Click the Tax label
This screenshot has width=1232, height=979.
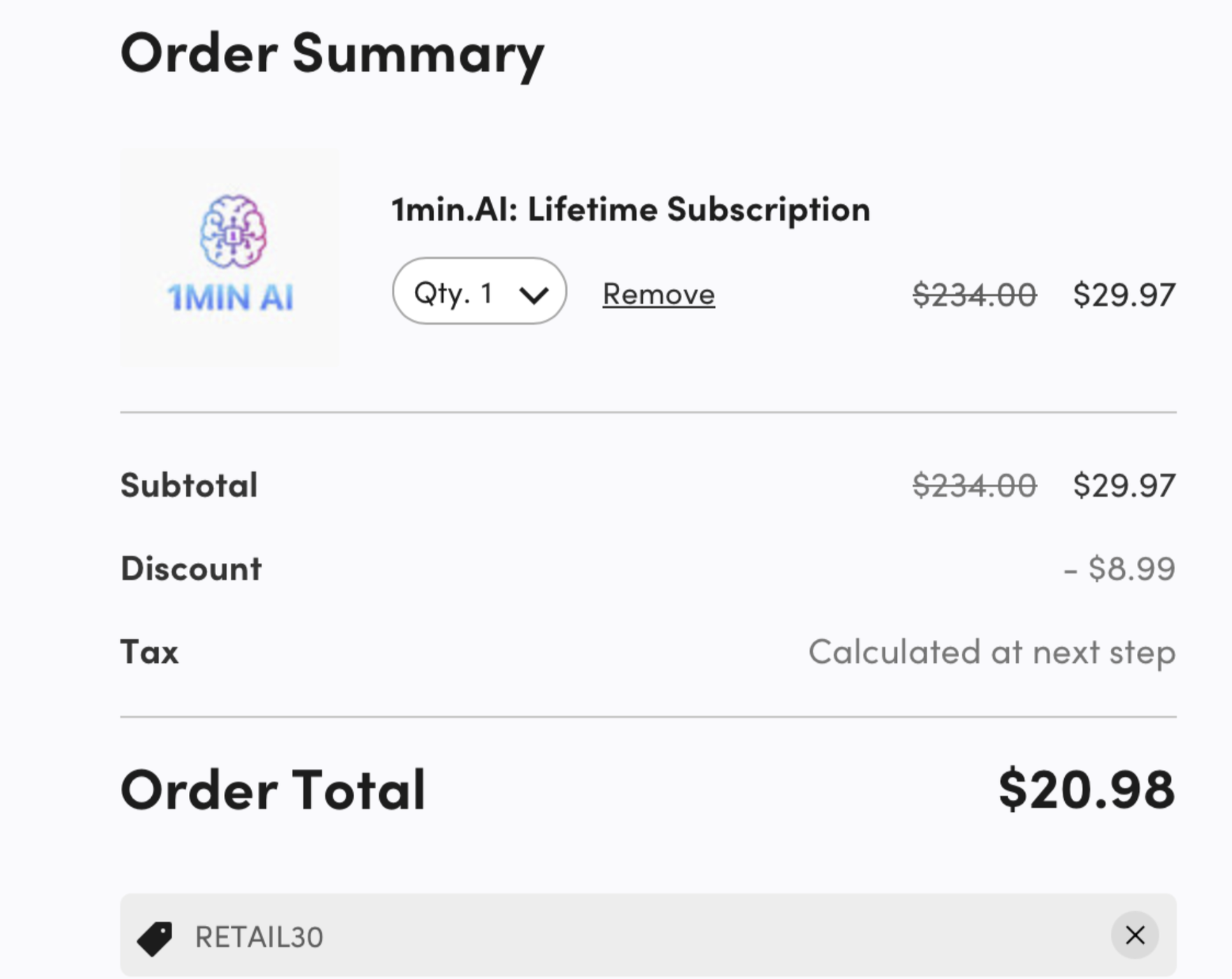click(150, 652)
